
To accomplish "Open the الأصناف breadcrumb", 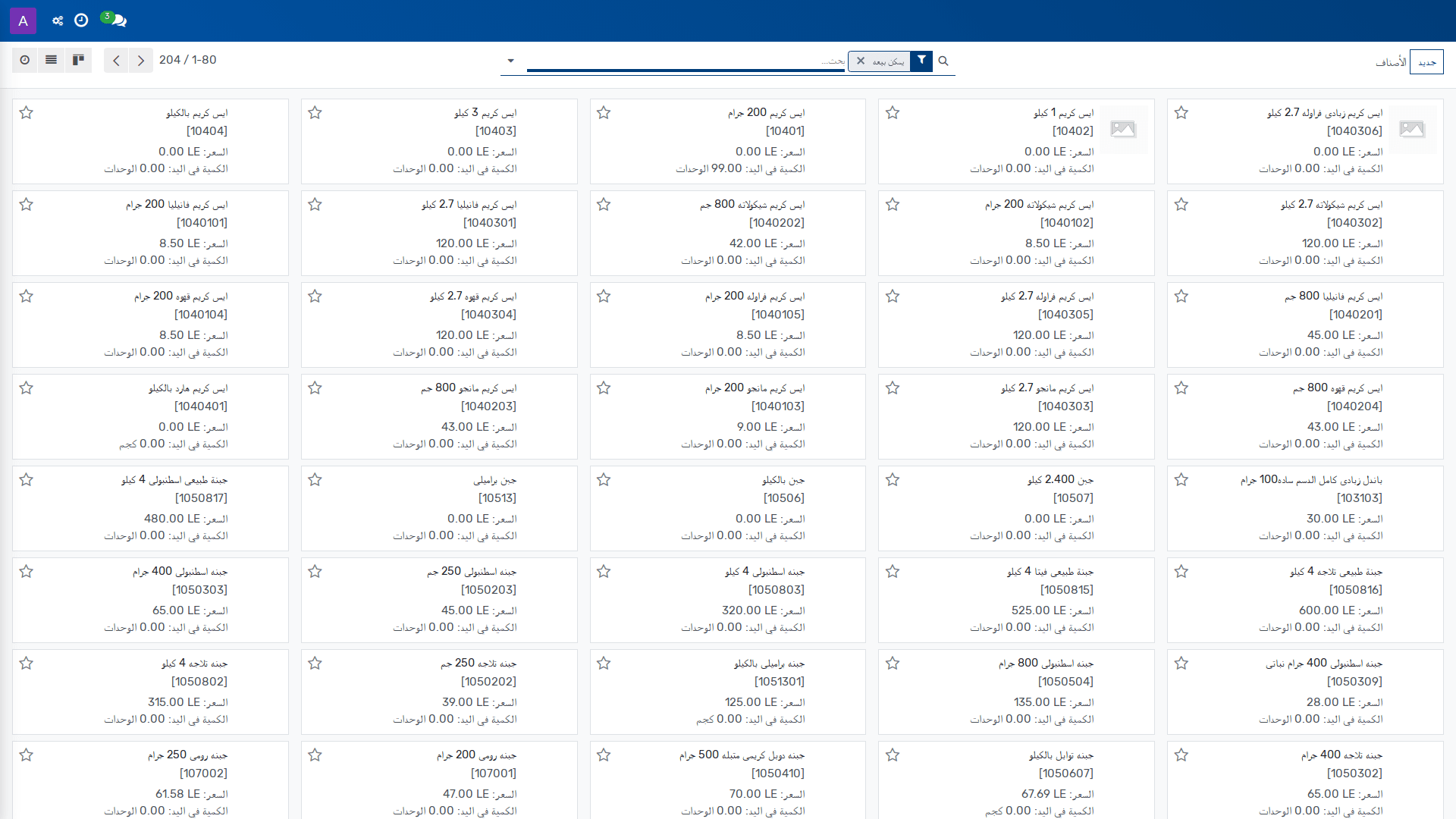I will pyautogui.click(x=1391, y=62).
